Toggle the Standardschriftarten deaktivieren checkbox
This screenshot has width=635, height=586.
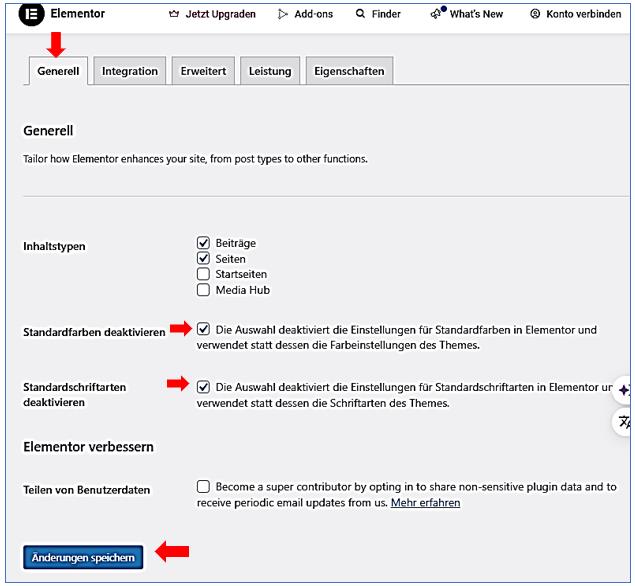pos(204,387)
